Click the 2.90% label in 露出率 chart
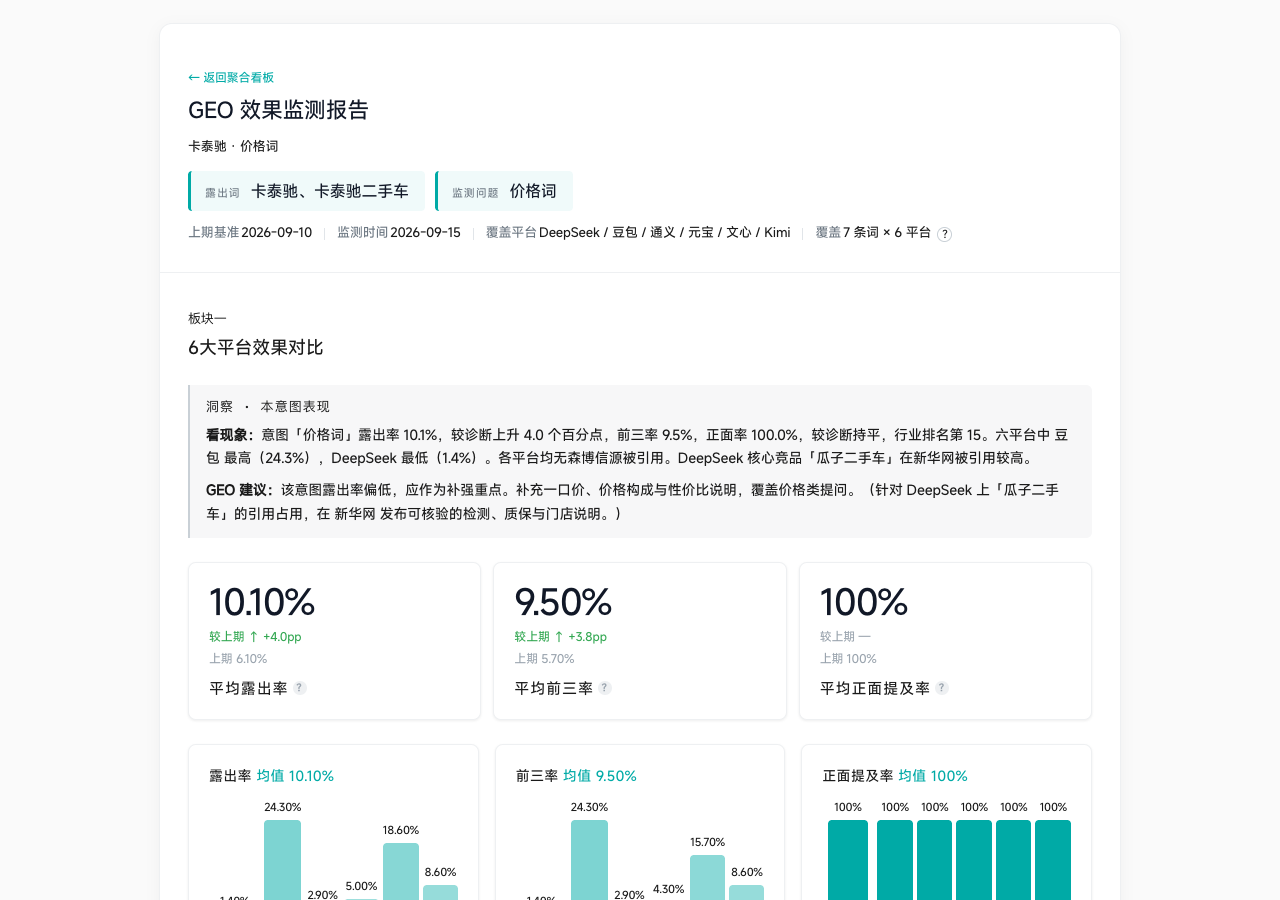The image size is (1280, 900). 322,895
